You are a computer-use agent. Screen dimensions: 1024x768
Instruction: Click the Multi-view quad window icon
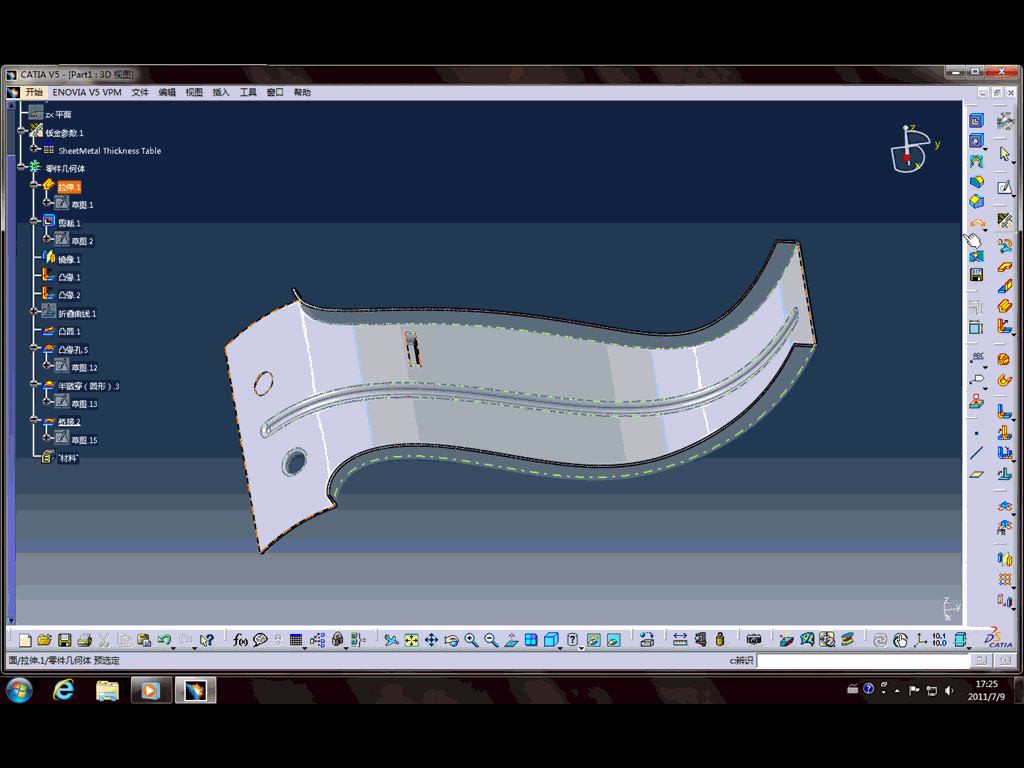tap(531, 640)
